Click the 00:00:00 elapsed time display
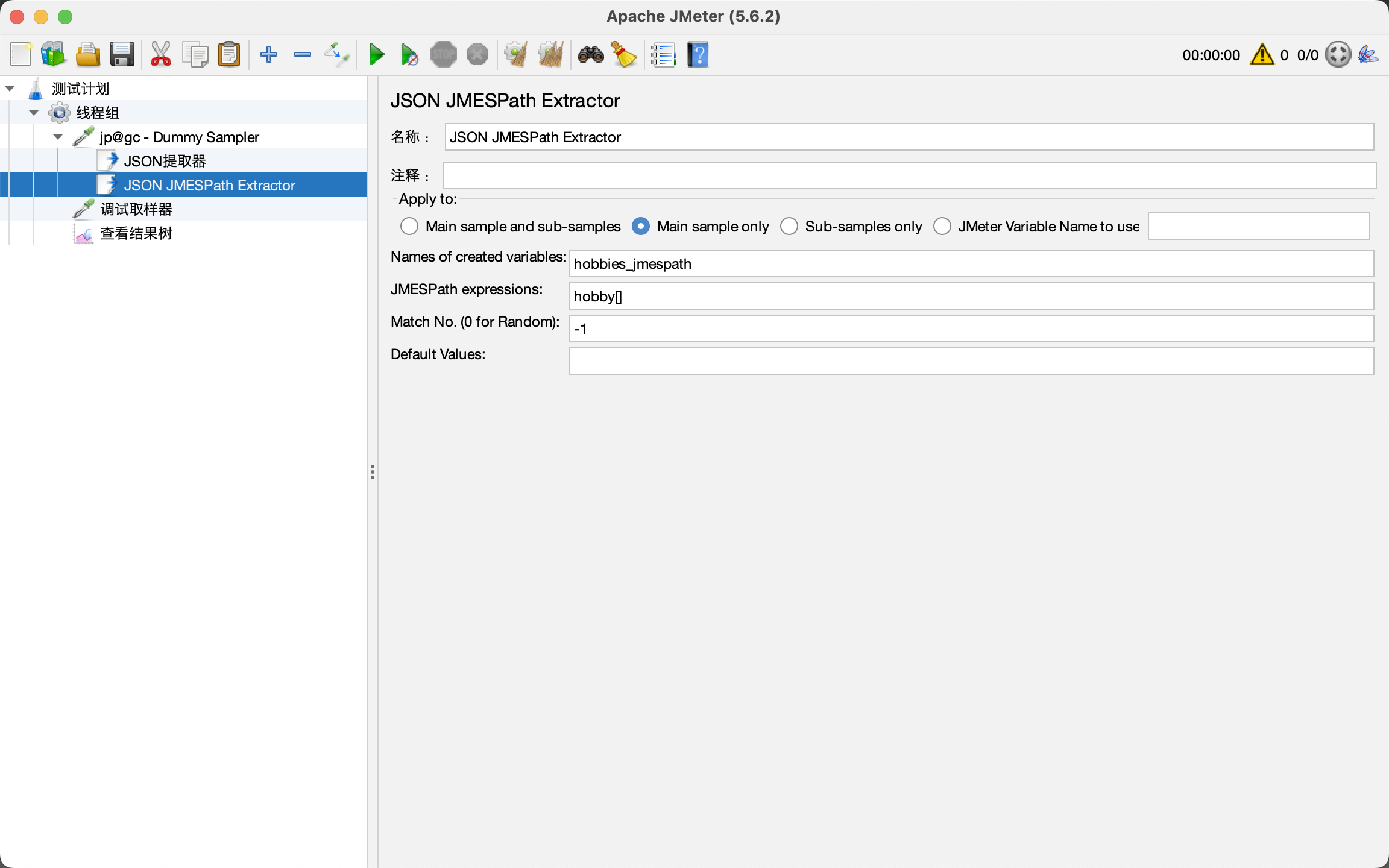Screen dimensions: 1389x868 click(x=1211, y=55)
